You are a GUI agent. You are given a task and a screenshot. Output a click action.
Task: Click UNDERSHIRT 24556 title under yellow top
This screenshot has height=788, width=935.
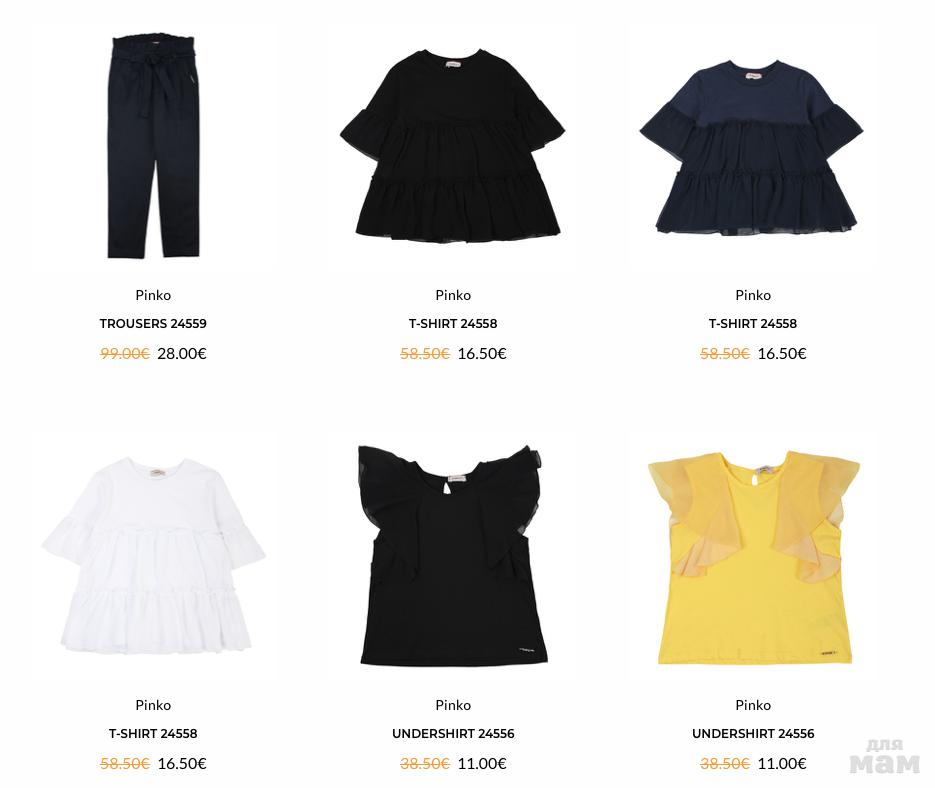click(x=753, y=733)
